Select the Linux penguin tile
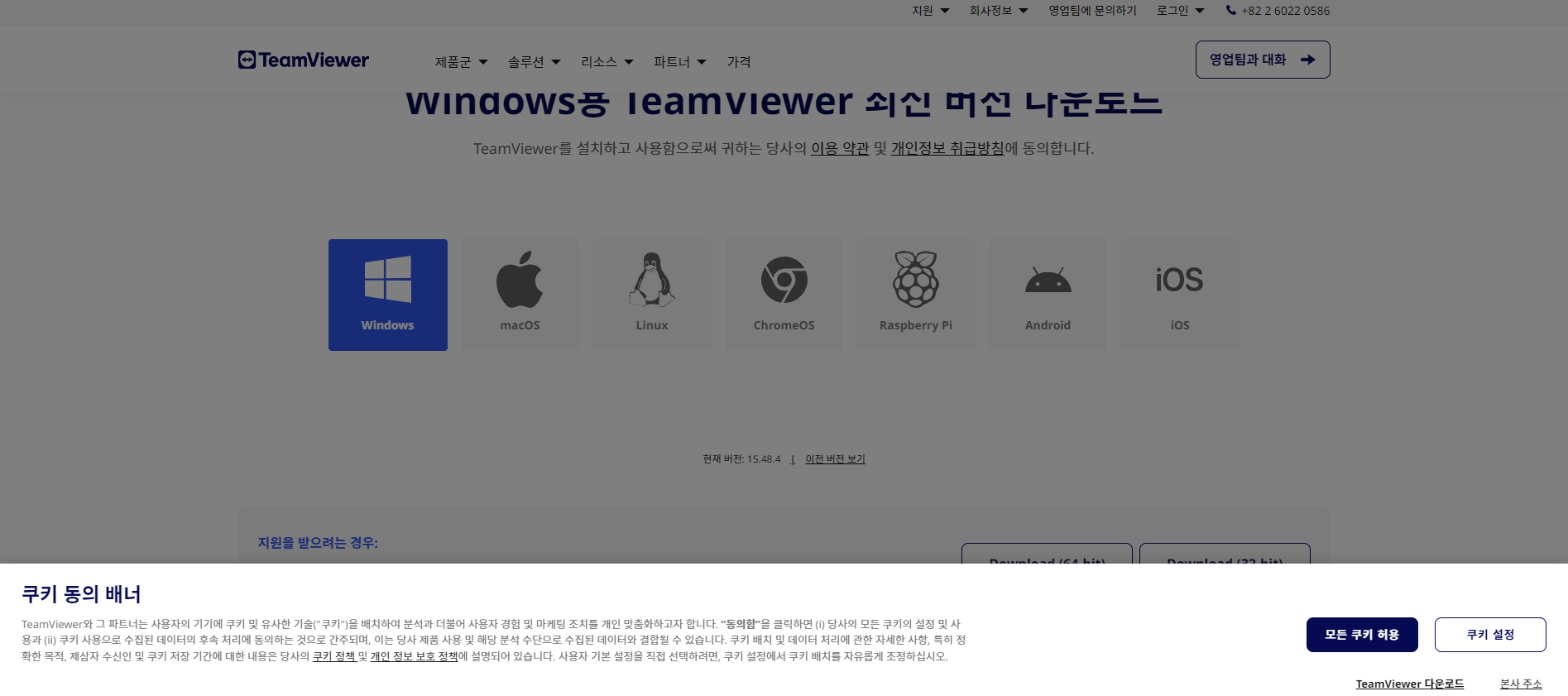This screenshot has width=1568, height=696. (x=652, y=295)
